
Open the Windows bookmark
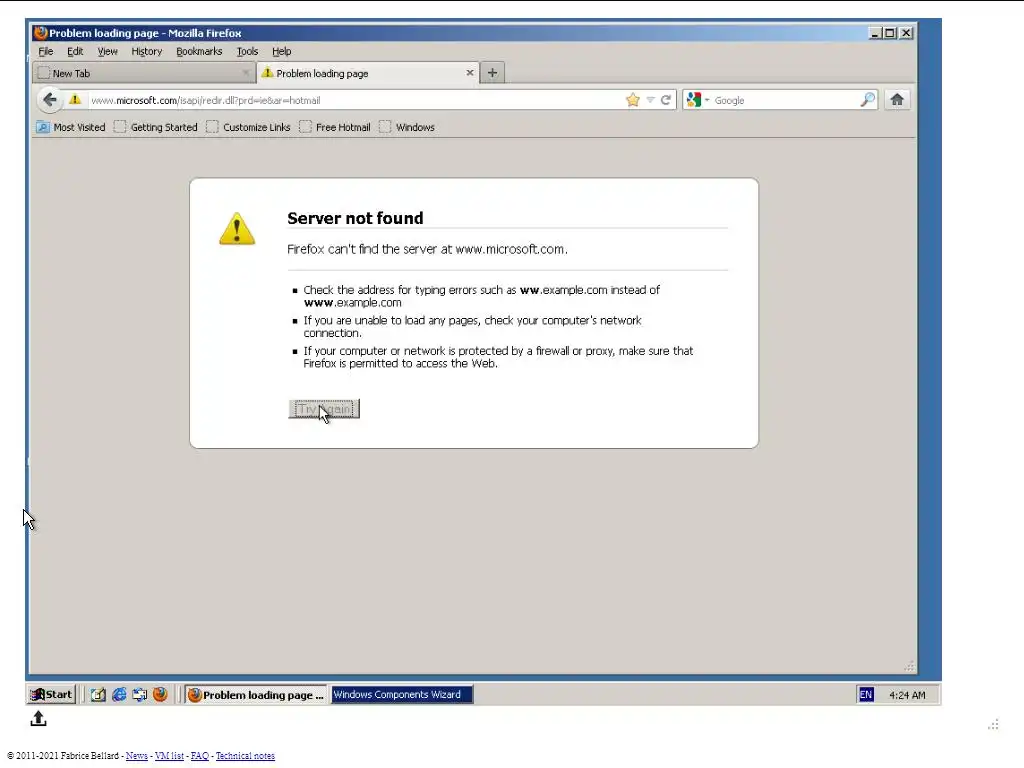coord(407,127)
